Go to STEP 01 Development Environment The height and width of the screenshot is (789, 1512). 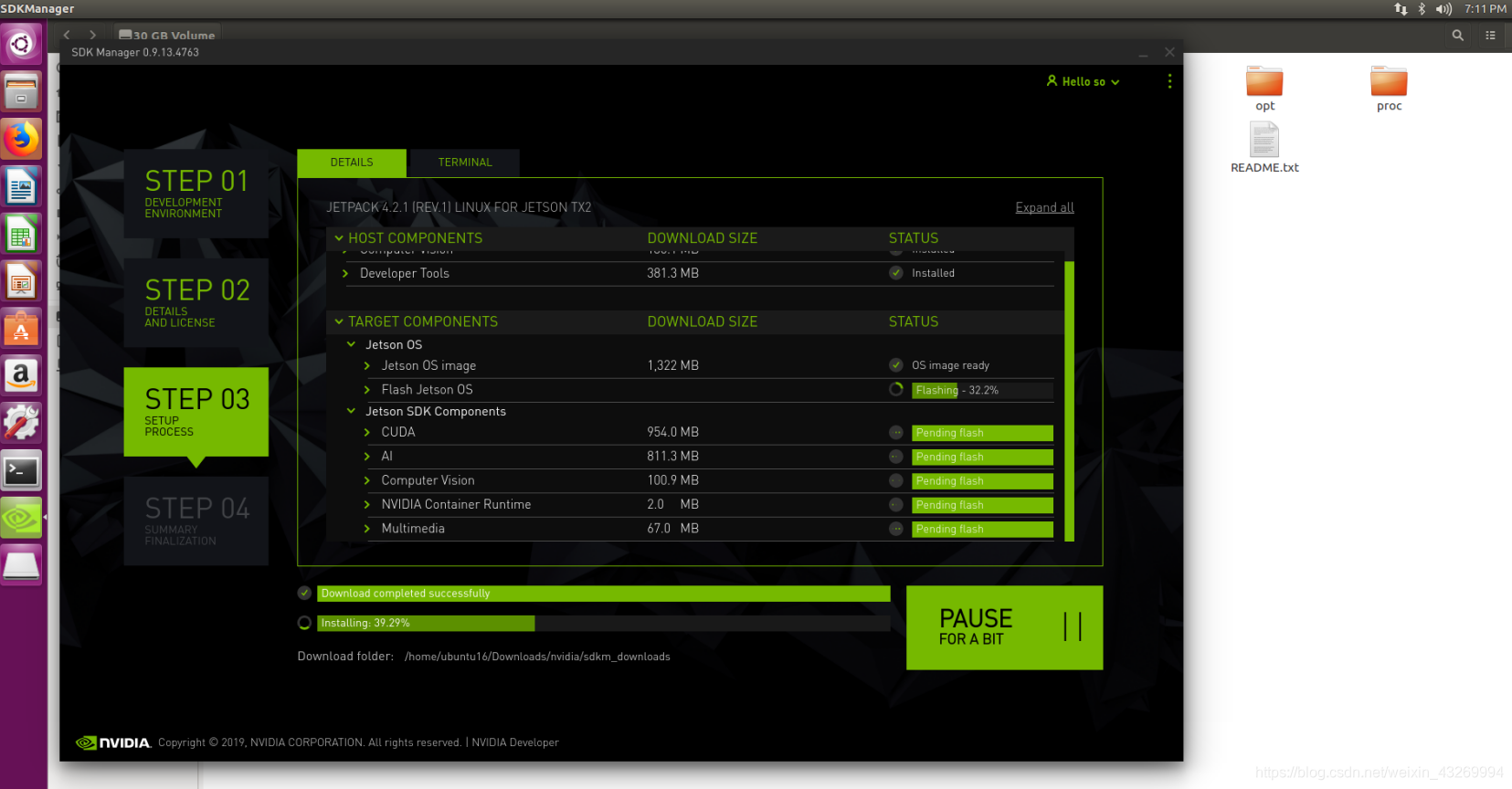(x=196, y=194)
